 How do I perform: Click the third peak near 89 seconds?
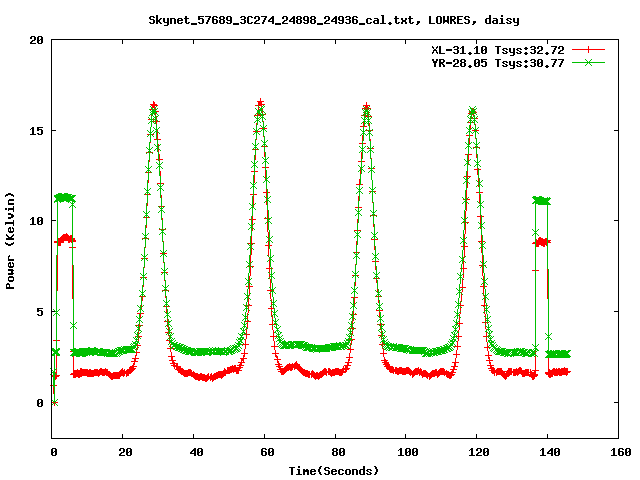coord(367,107)
